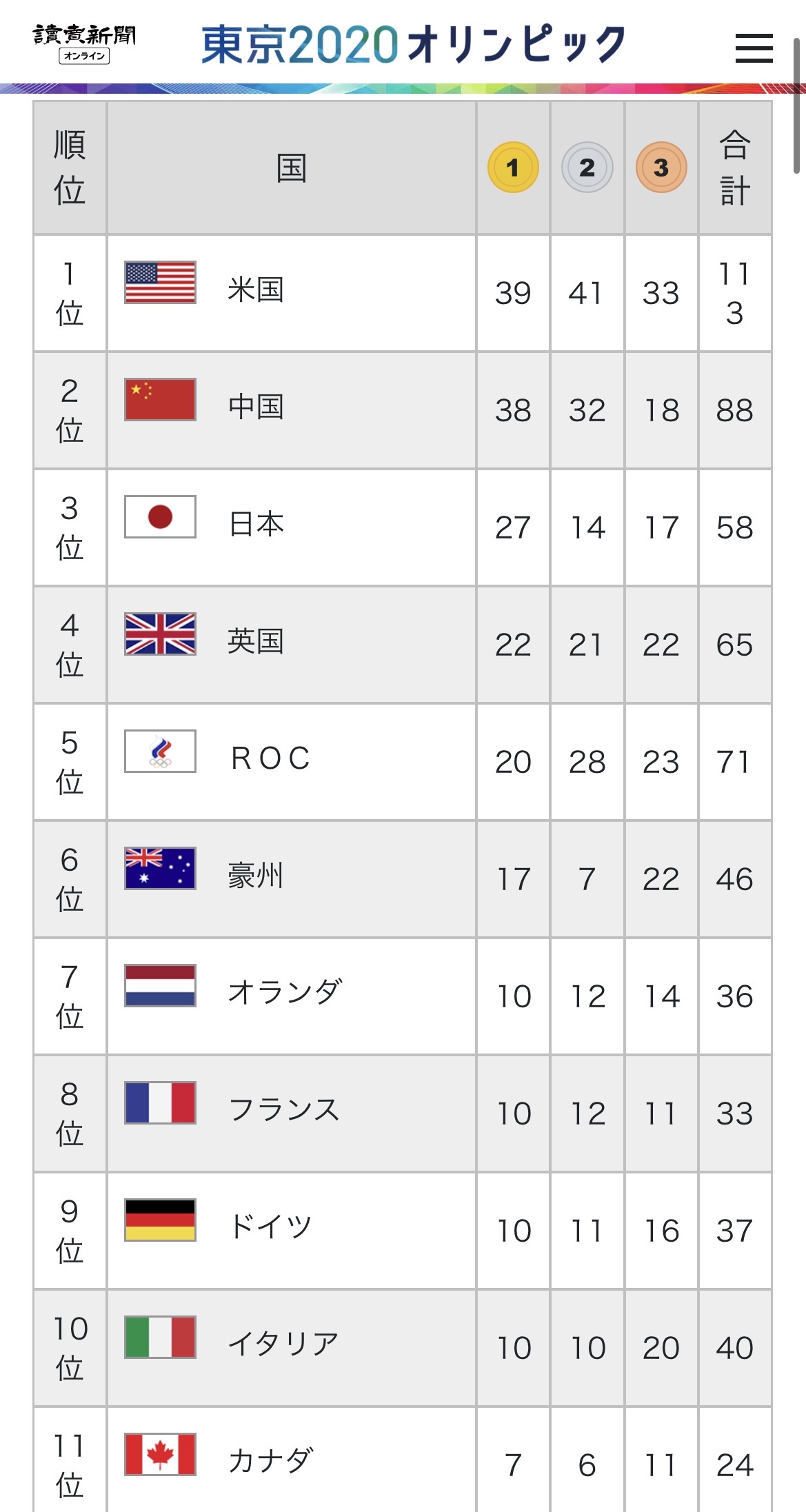This screenshot has width=806, height=1512.
Task: Open the オランダ country row
Action: (x=403, y=996)
